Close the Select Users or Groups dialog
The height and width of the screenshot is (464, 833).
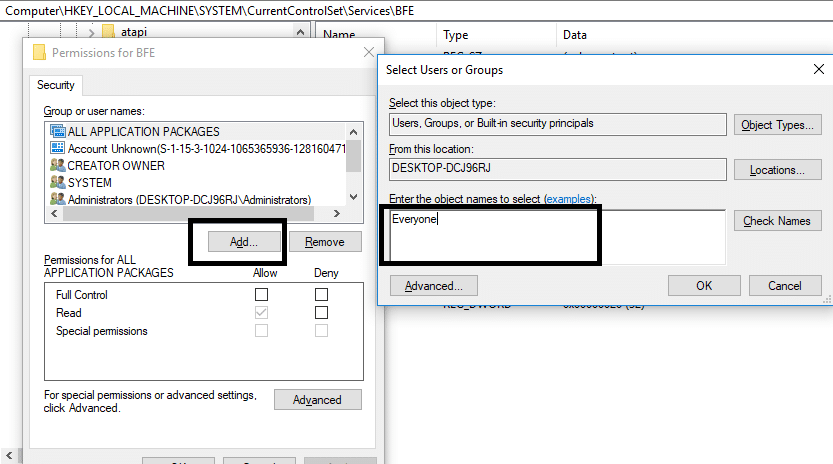point(819,69)
